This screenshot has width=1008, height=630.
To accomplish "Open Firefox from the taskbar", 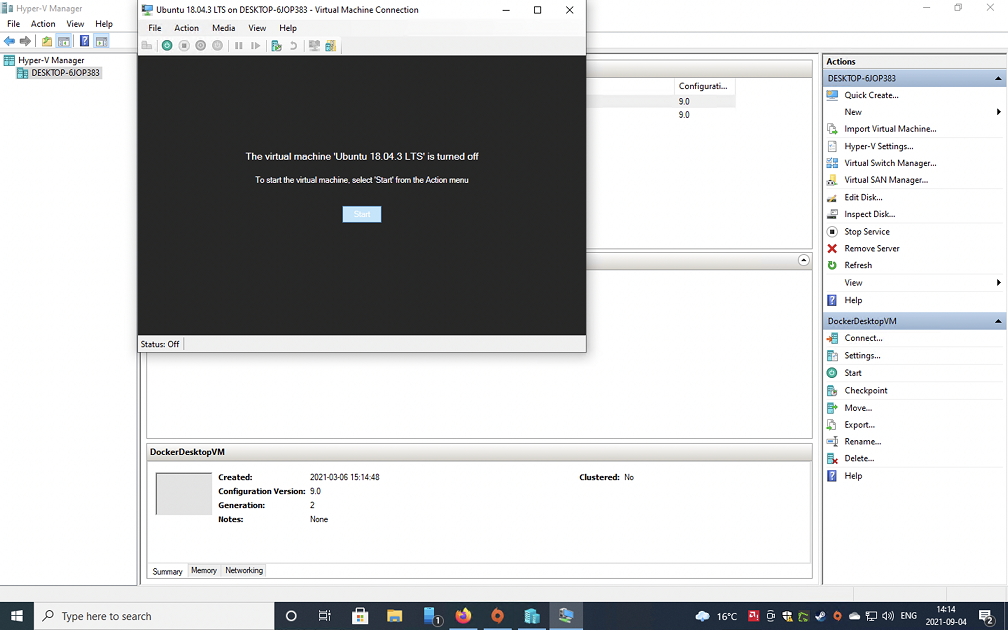I will pos(463,616).
